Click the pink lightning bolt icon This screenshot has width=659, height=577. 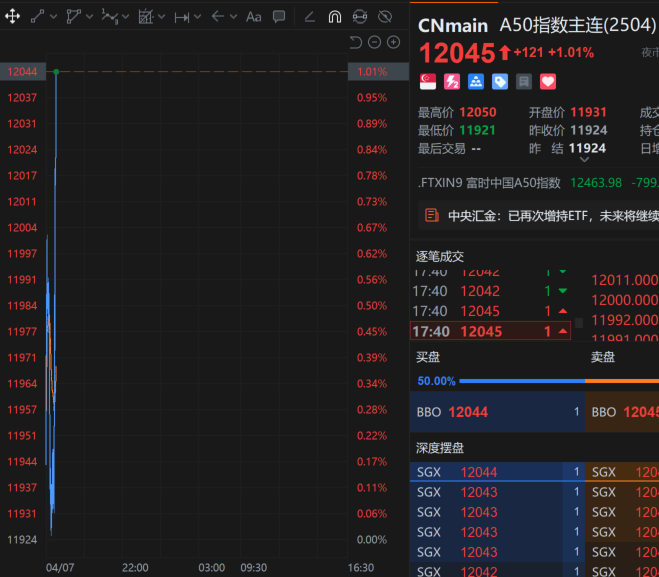tap(452, 82)
